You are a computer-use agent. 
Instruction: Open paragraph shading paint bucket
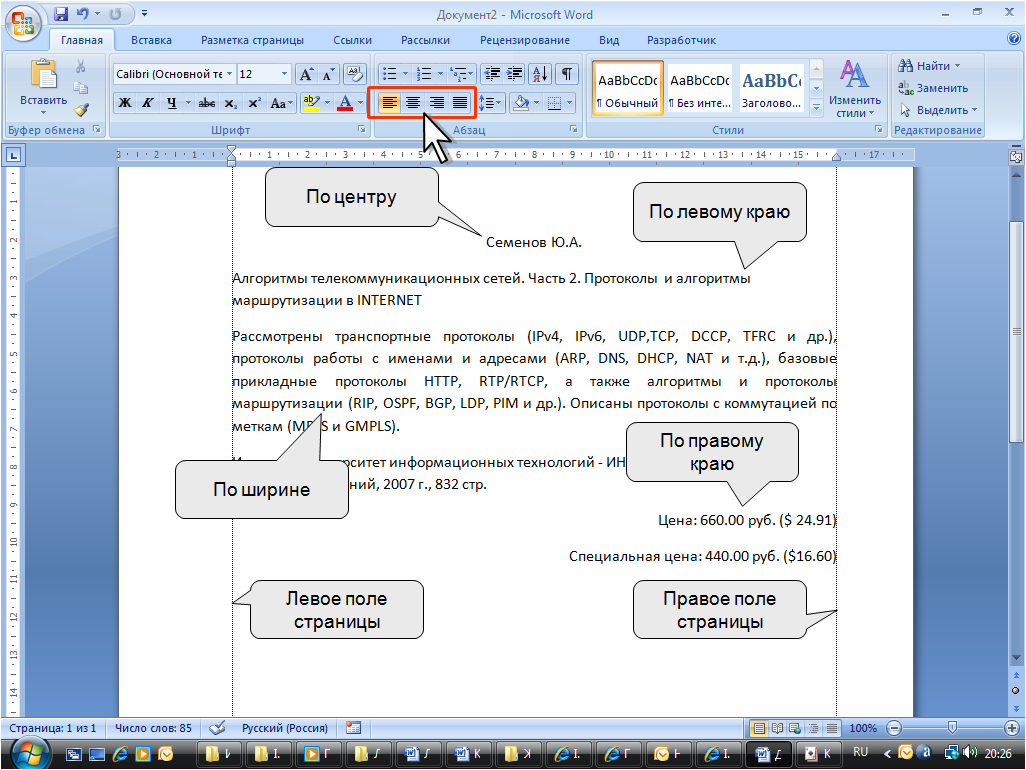tap(521, 103)
